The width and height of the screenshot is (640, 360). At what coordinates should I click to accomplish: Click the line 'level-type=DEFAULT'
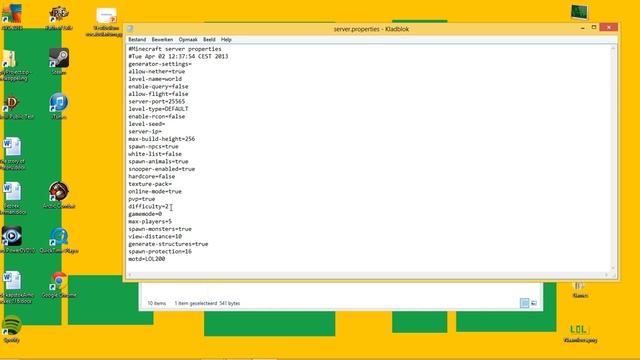(x=158, y=109)
